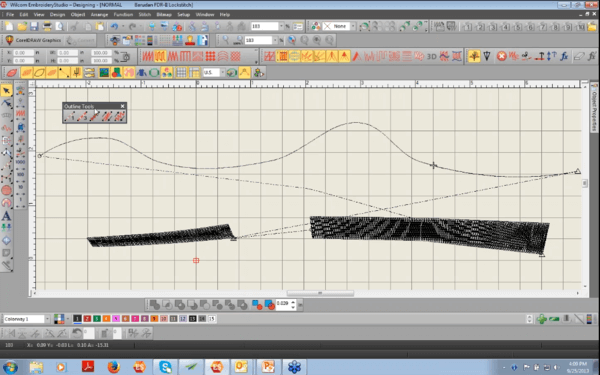The width and height of the screenshot is (600, 375).
Task: Click color change button 10 in top toolbar
Action: point(580,26)
